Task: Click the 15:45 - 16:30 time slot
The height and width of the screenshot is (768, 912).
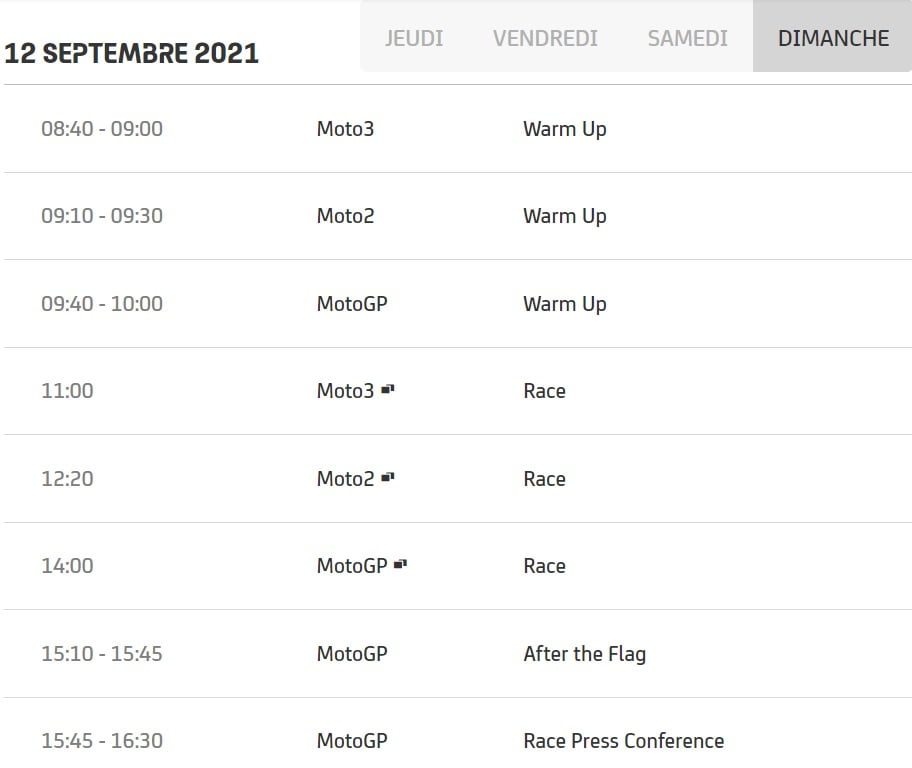Action: 102,741
